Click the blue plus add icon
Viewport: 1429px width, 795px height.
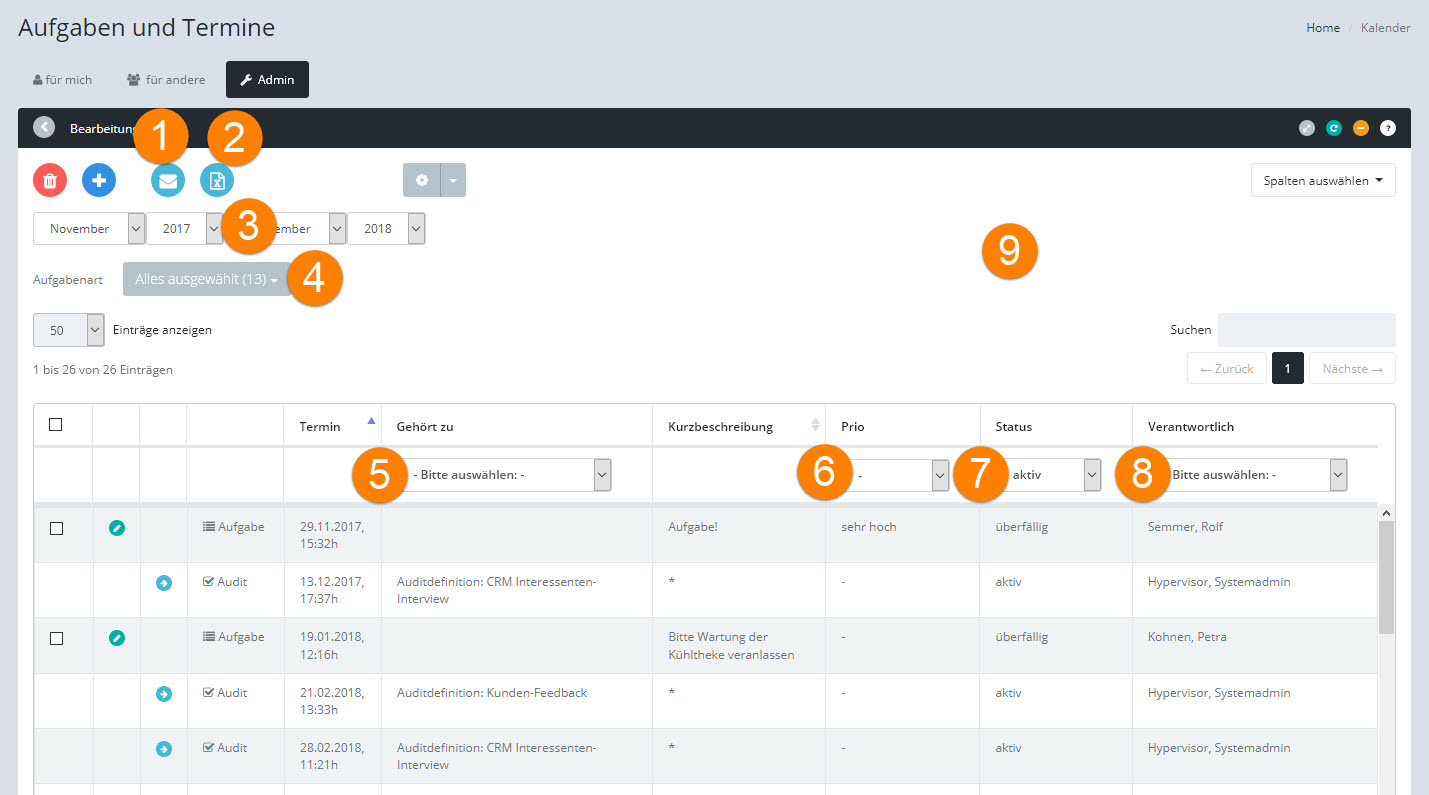[x=99, y=180]
